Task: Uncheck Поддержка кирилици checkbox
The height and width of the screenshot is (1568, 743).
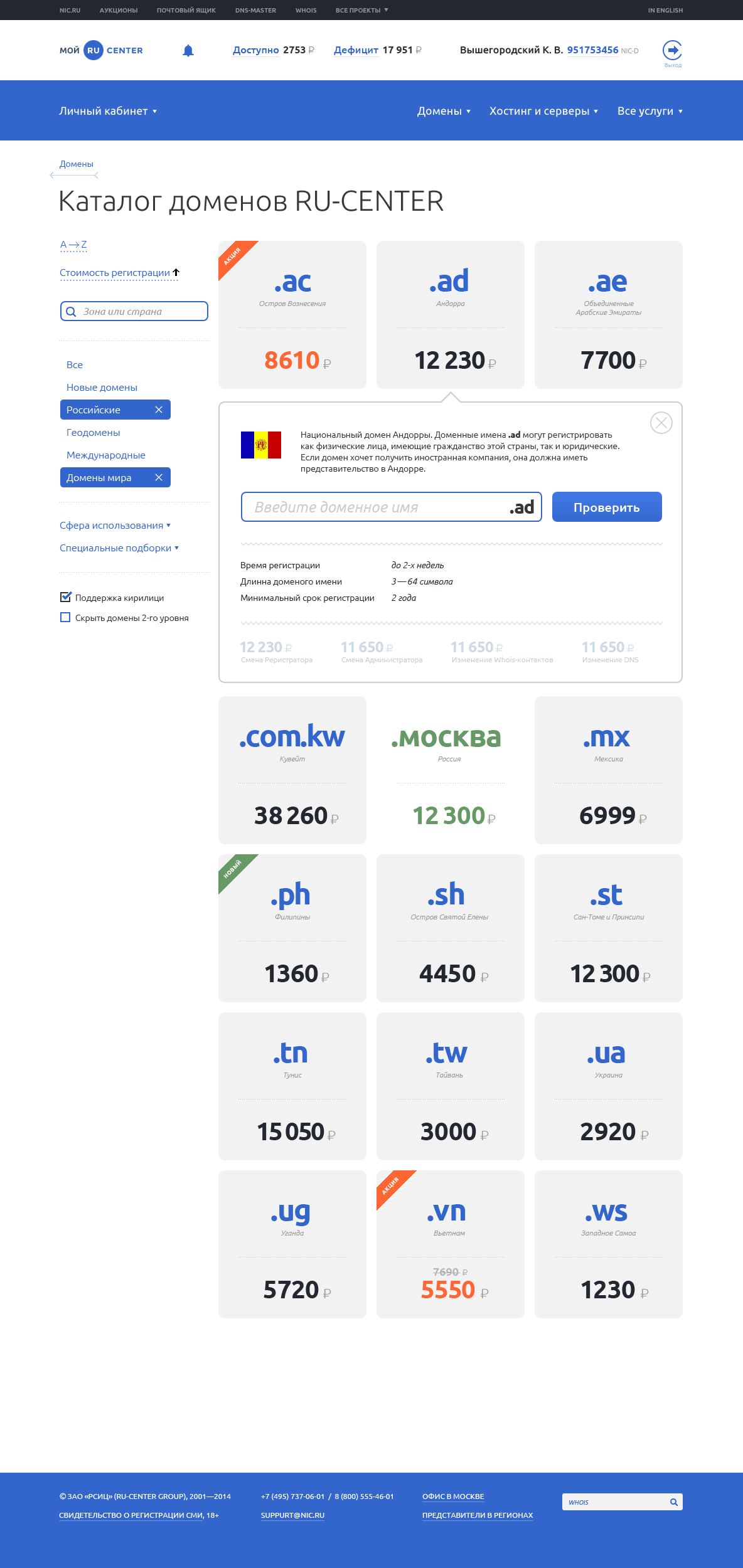Action: [x=65, y=597]
